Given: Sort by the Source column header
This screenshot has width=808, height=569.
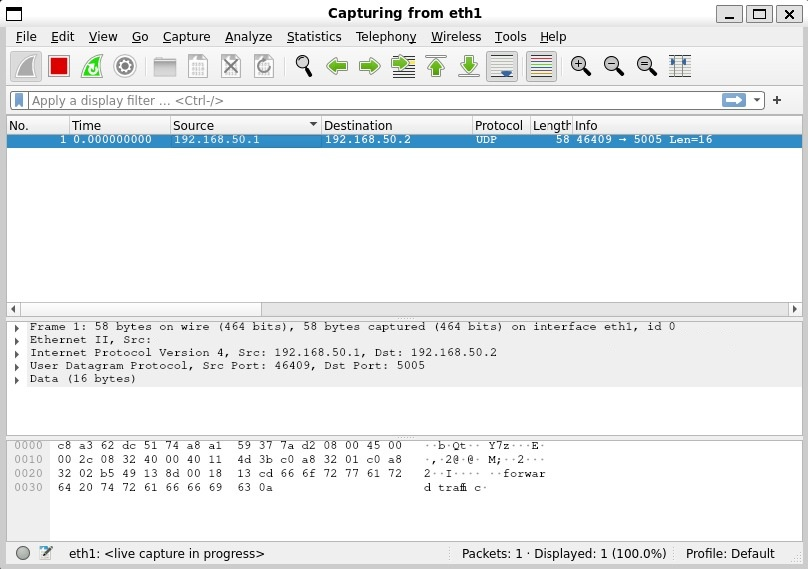Looking at the screenshot, I should [x=246, y=125].
